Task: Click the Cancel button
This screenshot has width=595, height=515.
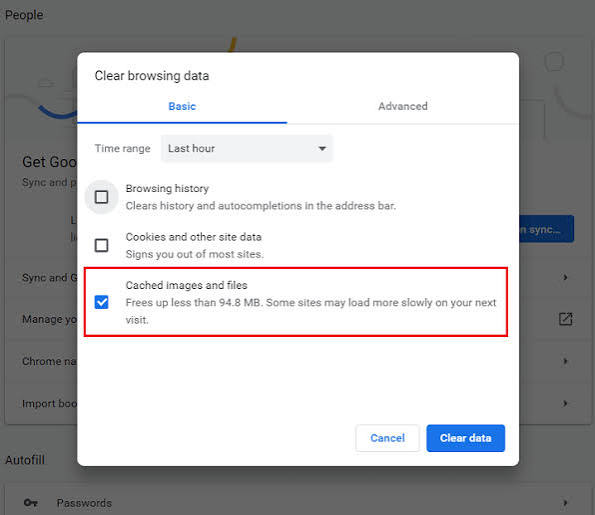Action: point(387,438)
